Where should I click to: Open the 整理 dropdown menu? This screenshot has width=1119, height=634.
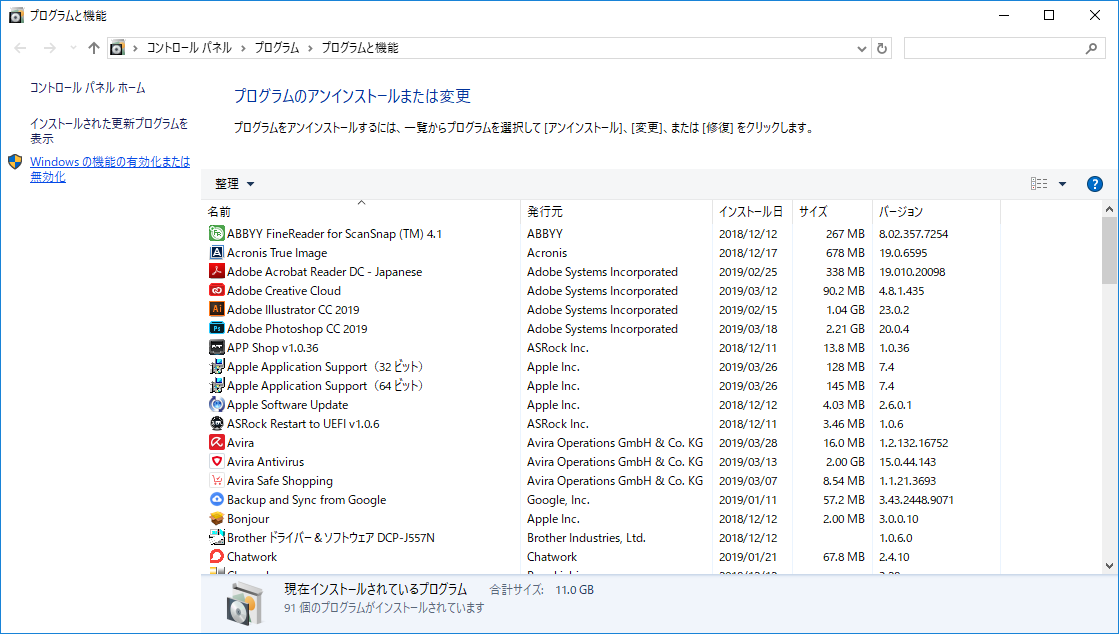point(235,184)
